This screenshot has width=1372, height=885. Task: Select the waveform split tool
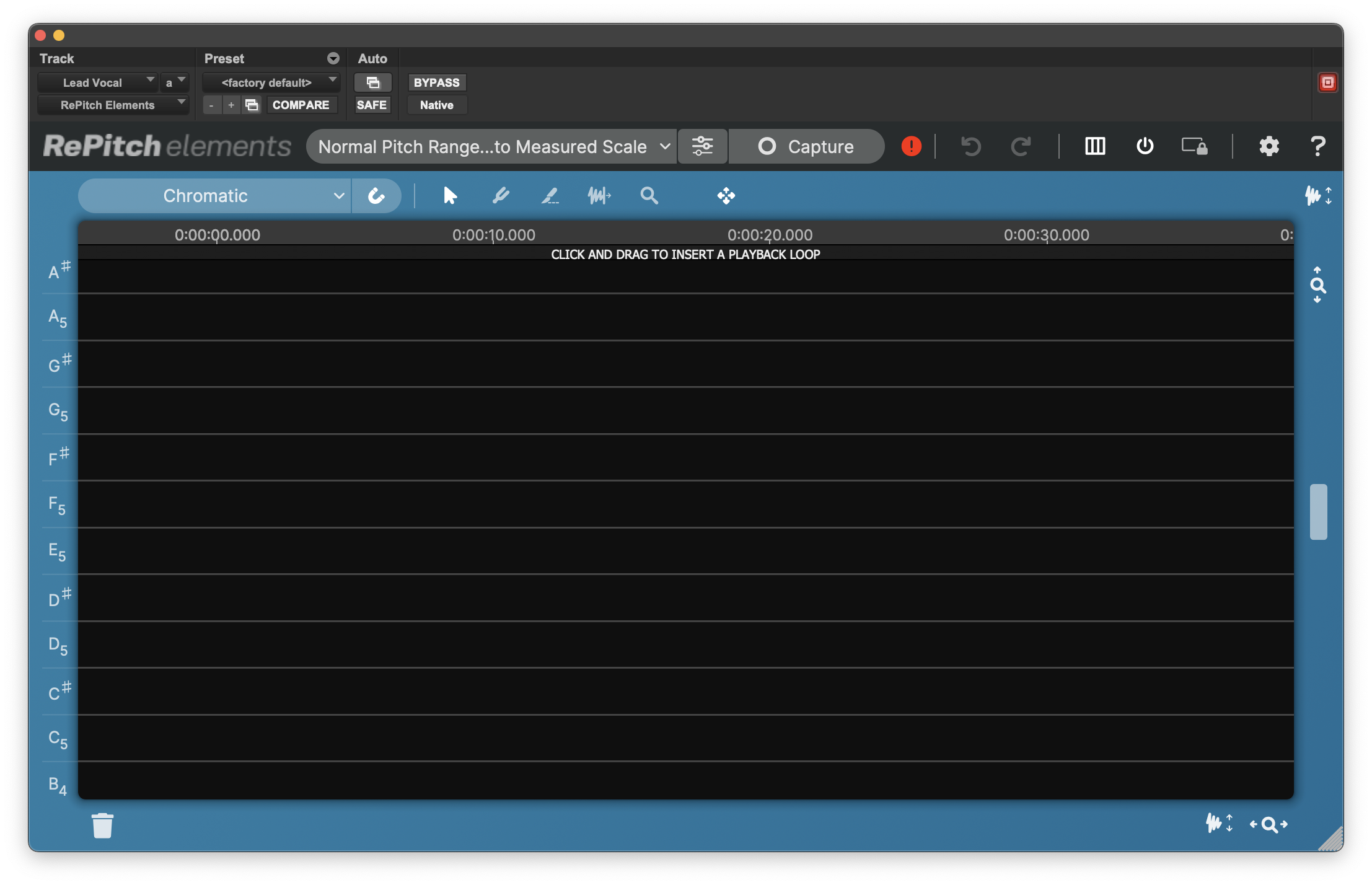coord(599,196)
